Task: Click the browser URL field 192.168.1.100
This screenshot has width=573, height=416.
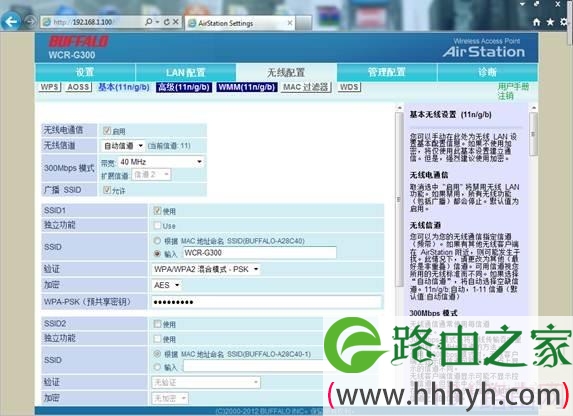Action: [92, 22]
